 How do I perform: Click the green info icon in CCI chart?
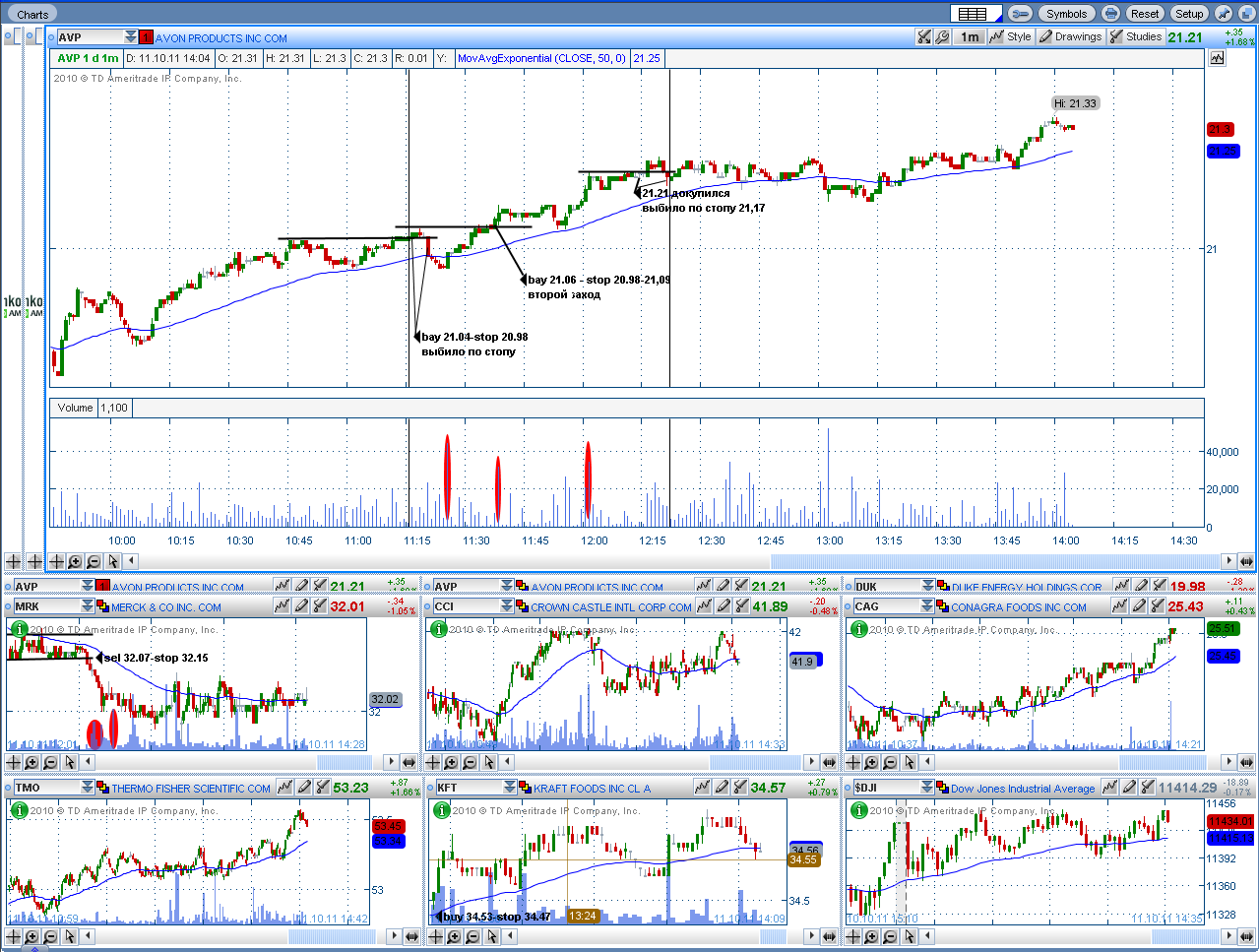click(x=438, y=629)
